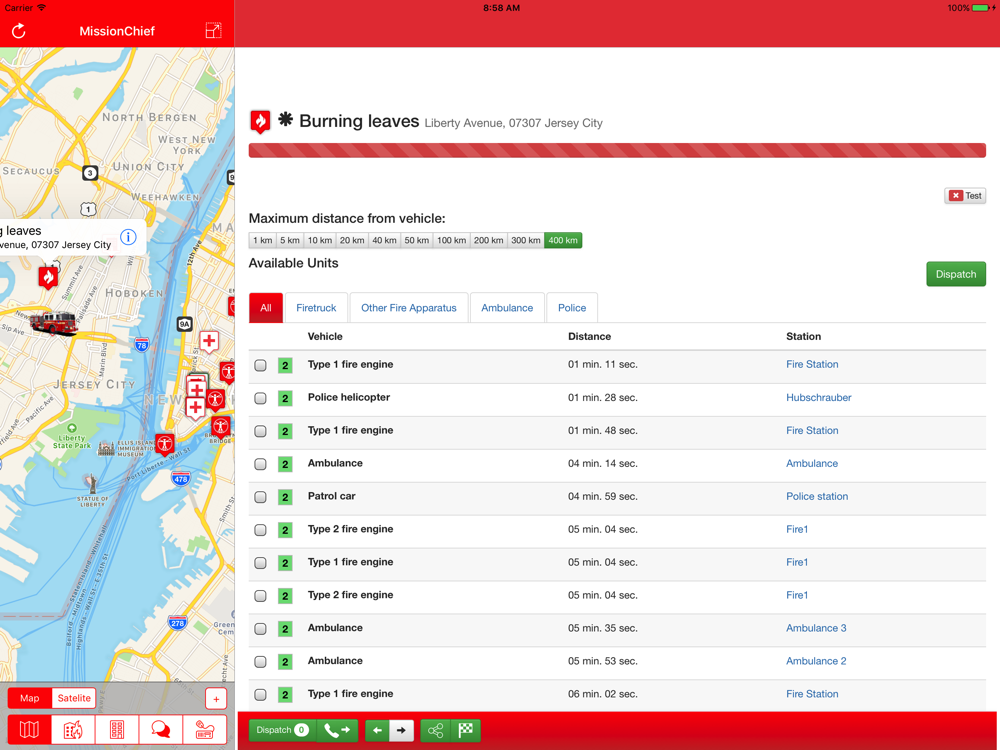Tap hospital cross marker near 9A
The height and width of the screenshot is (750, 1000).
209,341
